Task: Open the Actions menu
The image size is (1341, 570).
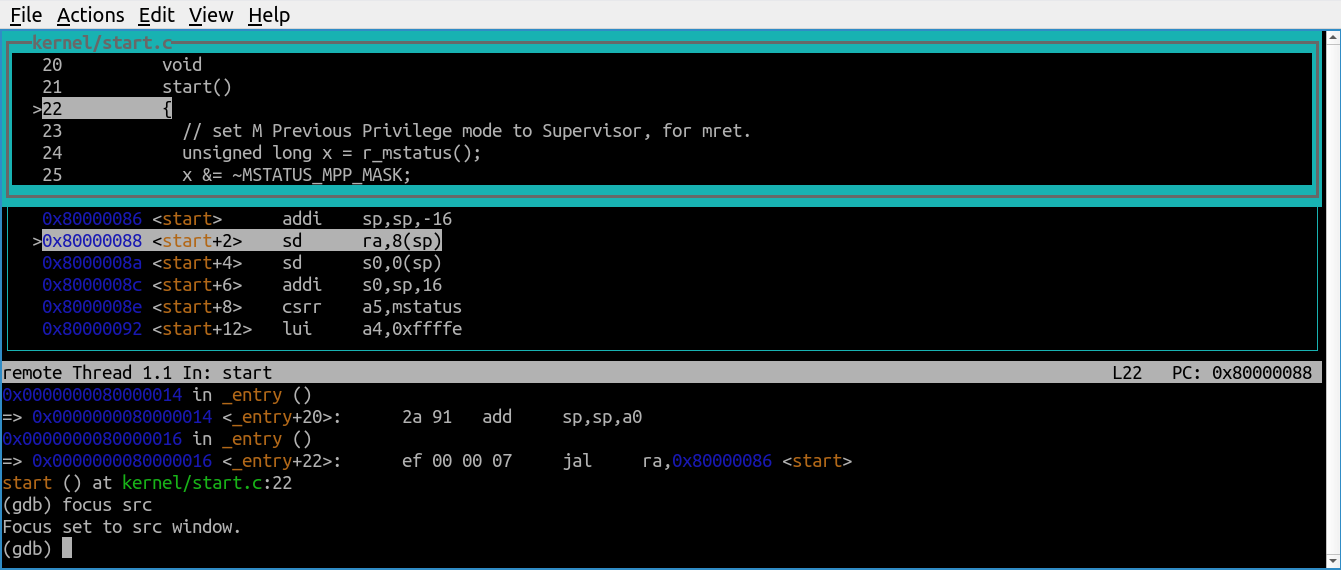Action: (x=90, y=15)
